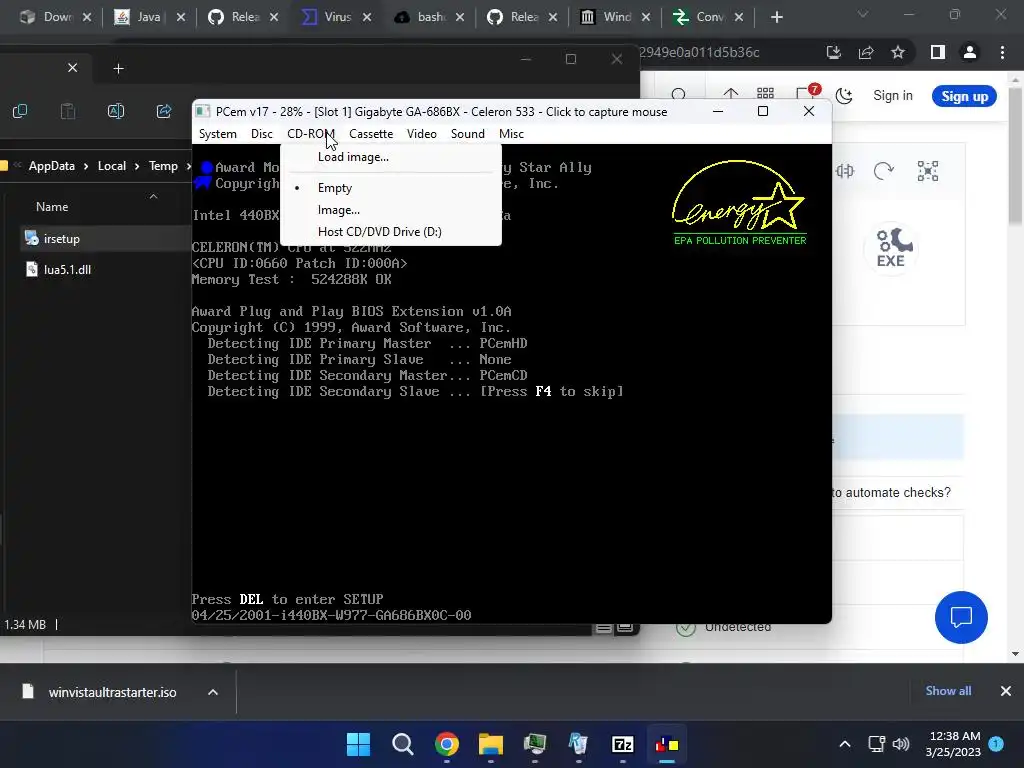This screenshot has width=1024, height=768.
Task: Switch to the Wind browser tab
Action: click(x=616, y=17)
